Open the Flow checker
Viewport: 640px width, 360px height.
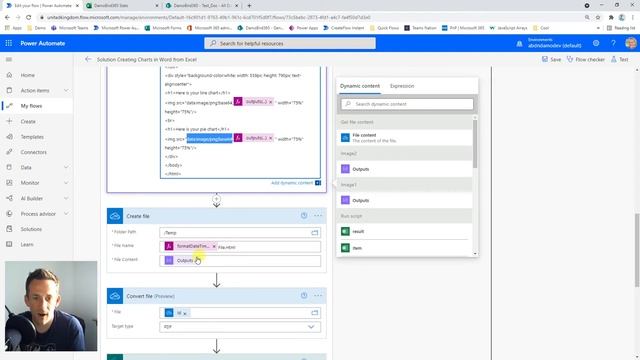[x=586, y=59]
